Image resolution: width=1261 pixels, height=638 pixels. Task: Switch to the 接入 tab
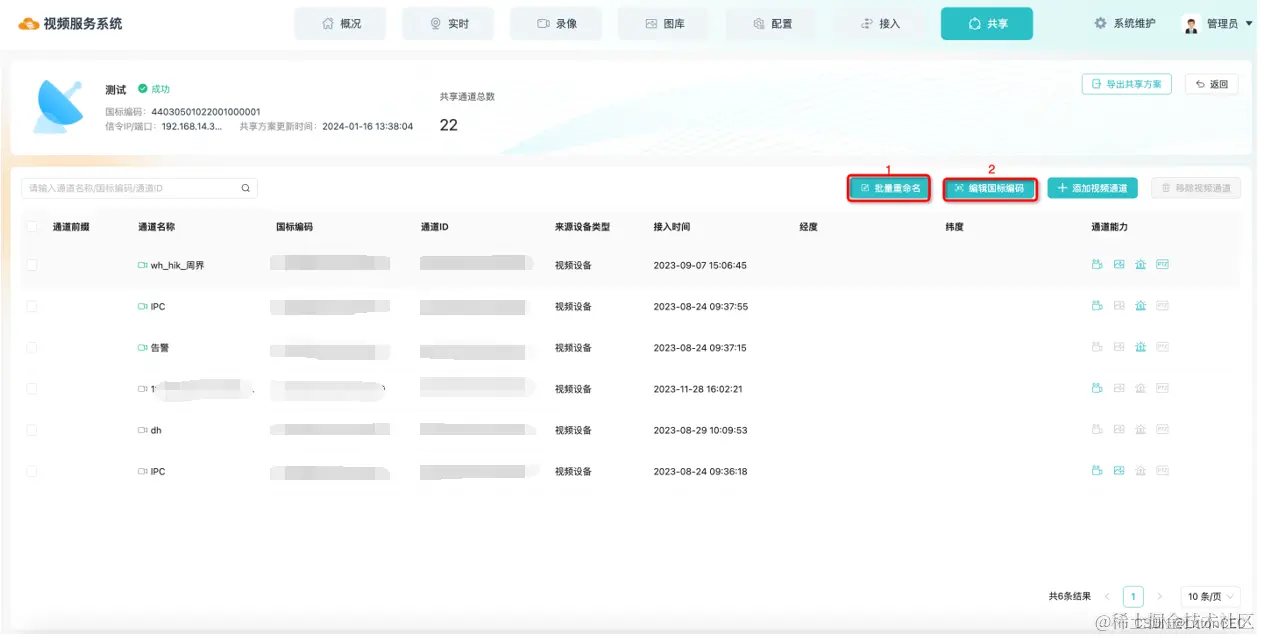(x=880, y=23)
